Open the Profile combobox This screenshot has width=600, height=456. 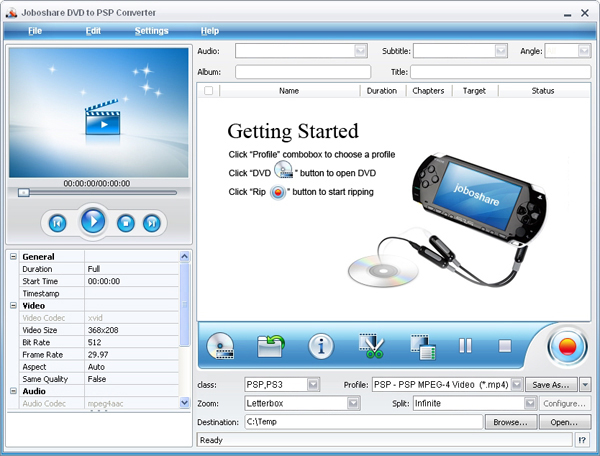[x=517, y=384]
